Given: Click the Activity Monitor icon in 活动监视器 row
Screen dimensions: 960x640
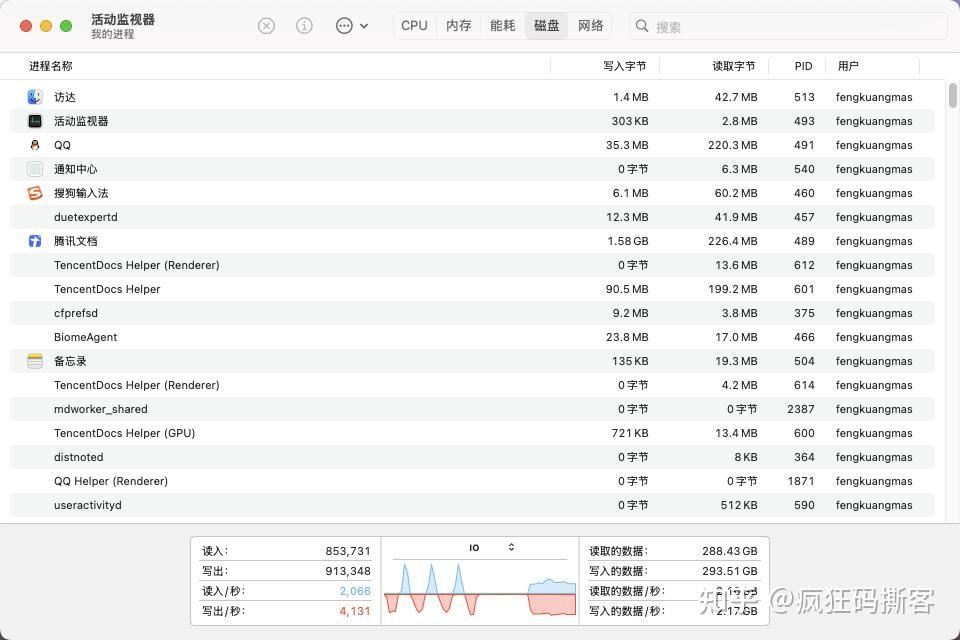Looking at the screenshot, I should coord(35,121).
